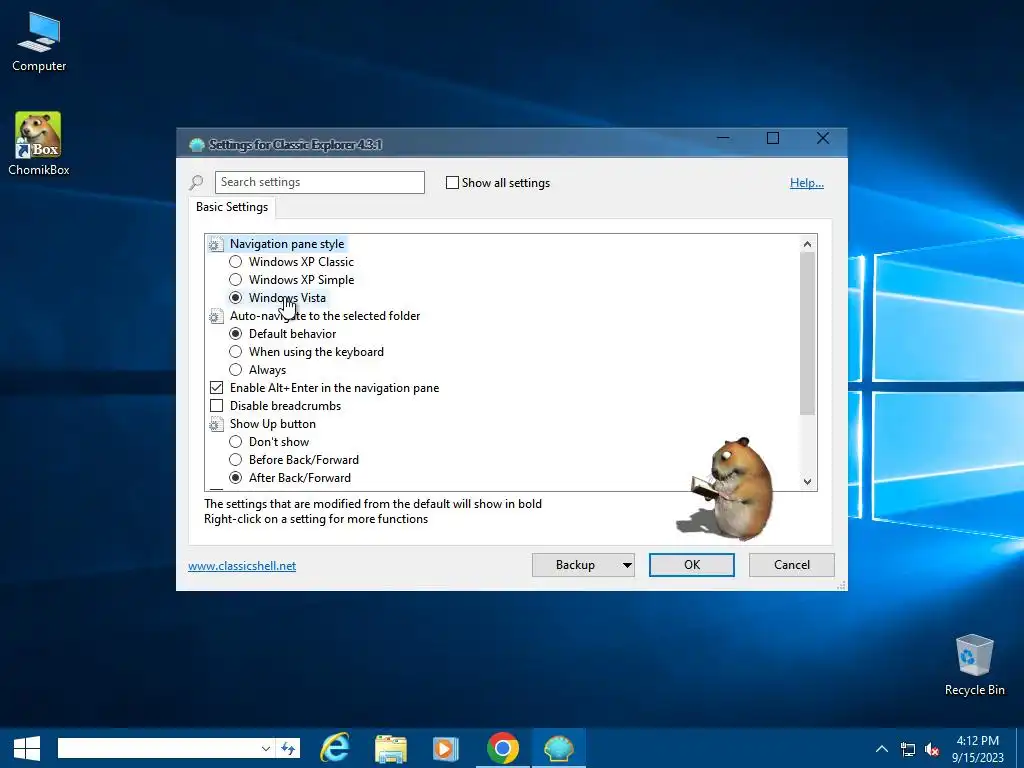
Task: Maximize the Classic Explorer settings window
Action: click(773, 138)
